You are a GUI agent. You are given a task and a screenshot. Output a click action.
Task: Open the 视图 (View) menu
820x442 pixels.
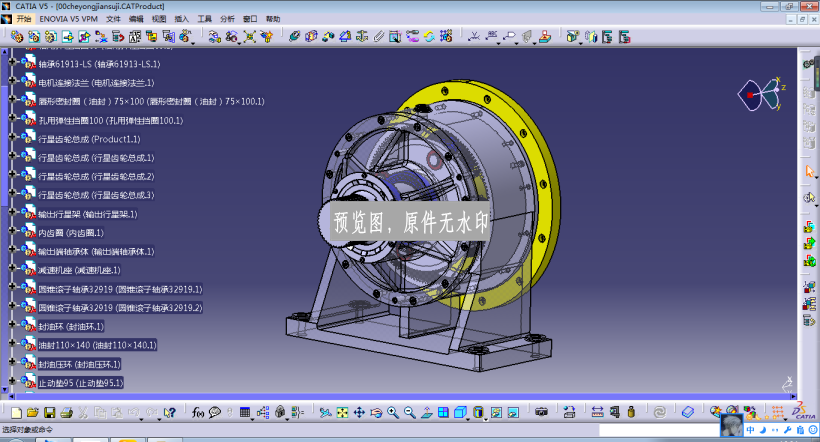[158, 19]
